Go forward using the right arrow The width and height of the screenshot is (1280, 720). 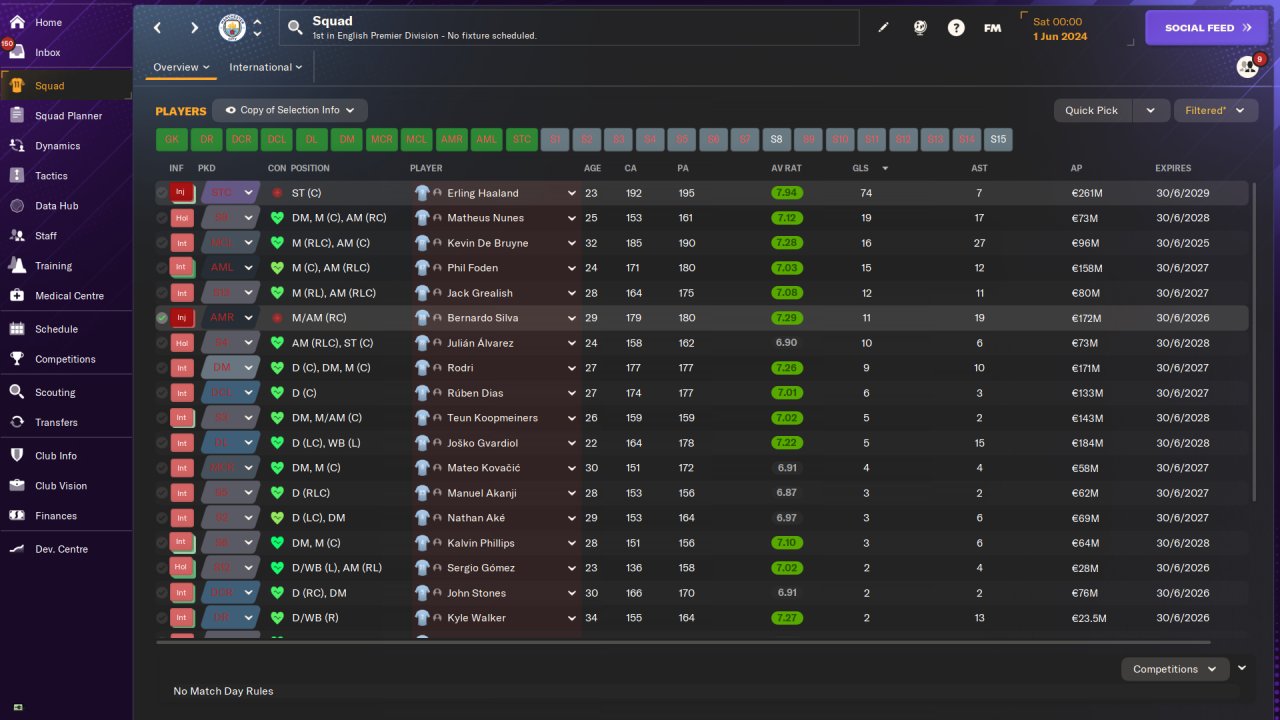tap(194, 28)
